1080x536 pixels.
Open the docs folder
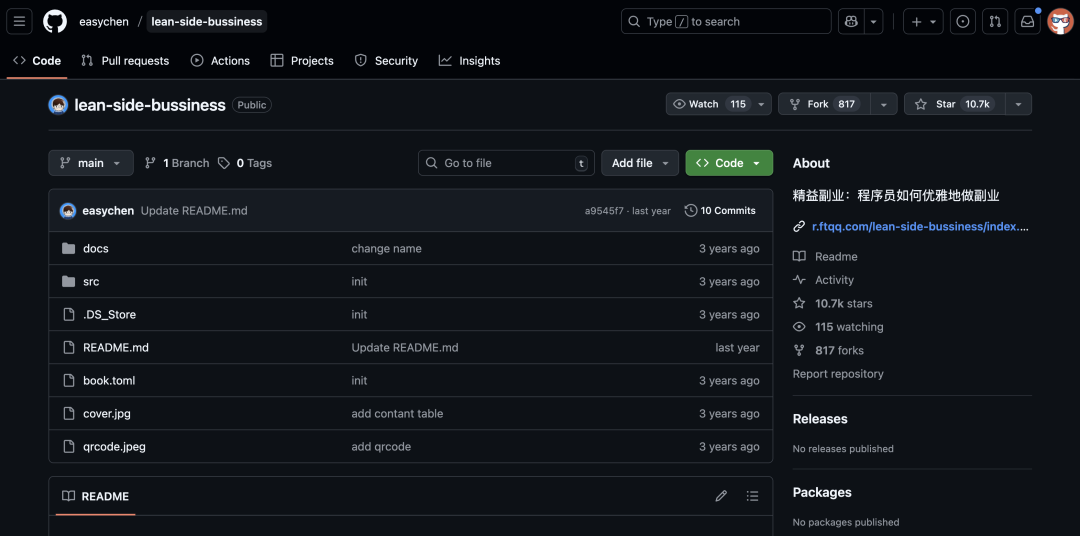coord(96,248)
